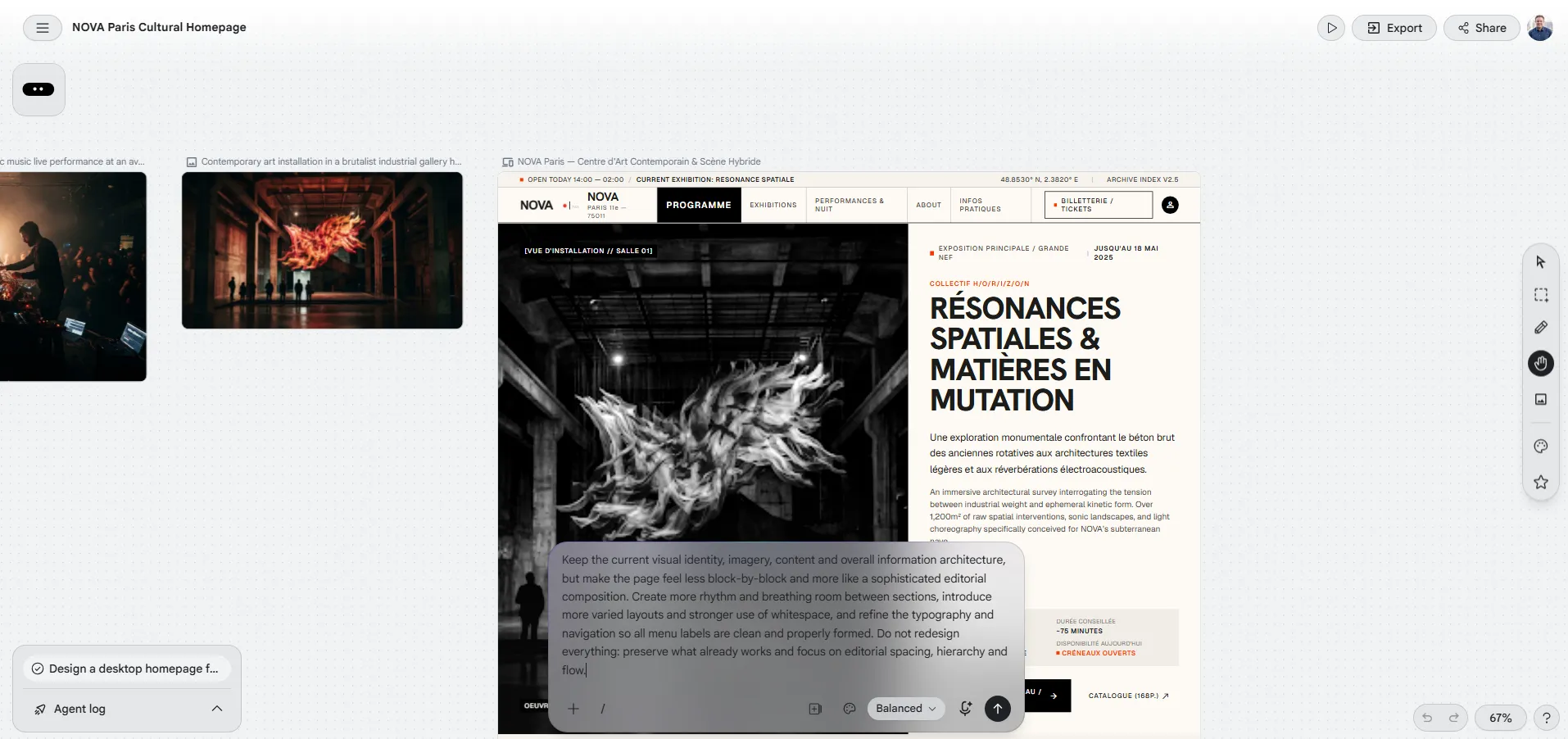Viewport: 1568px width, 739px height.
Task: Select the brutalist gallery installation image thumbnail
Action: 322,251
